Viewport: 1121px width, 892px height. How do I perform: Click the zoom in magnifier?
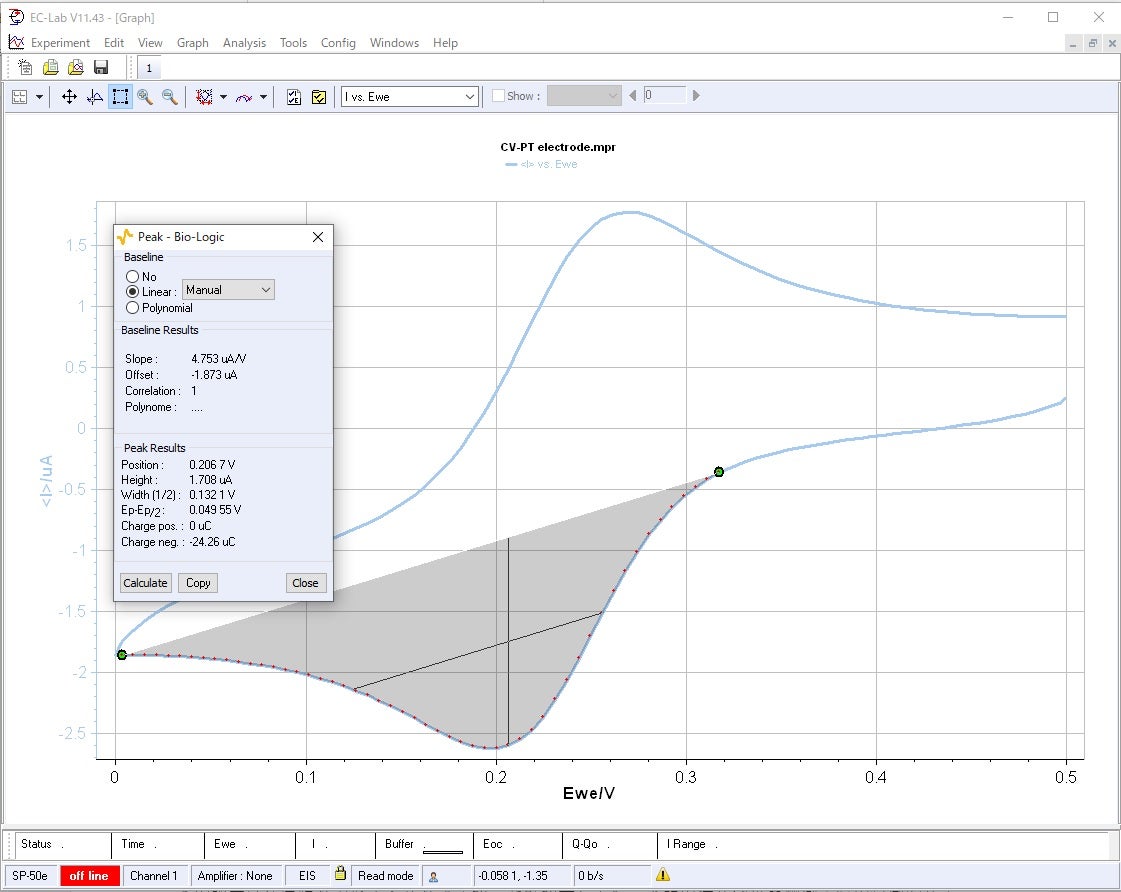click(145, 96)
